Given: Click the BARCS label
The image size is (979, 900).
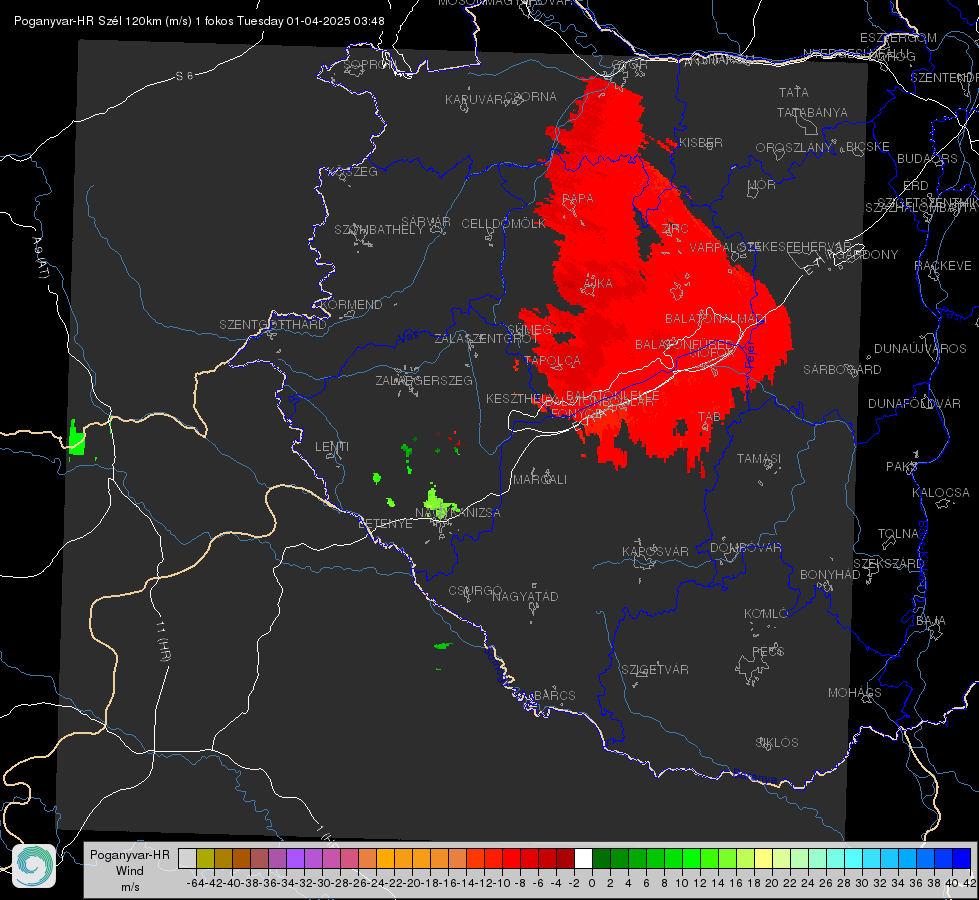Looking at the screenshot, I should (x=554, y=695).
